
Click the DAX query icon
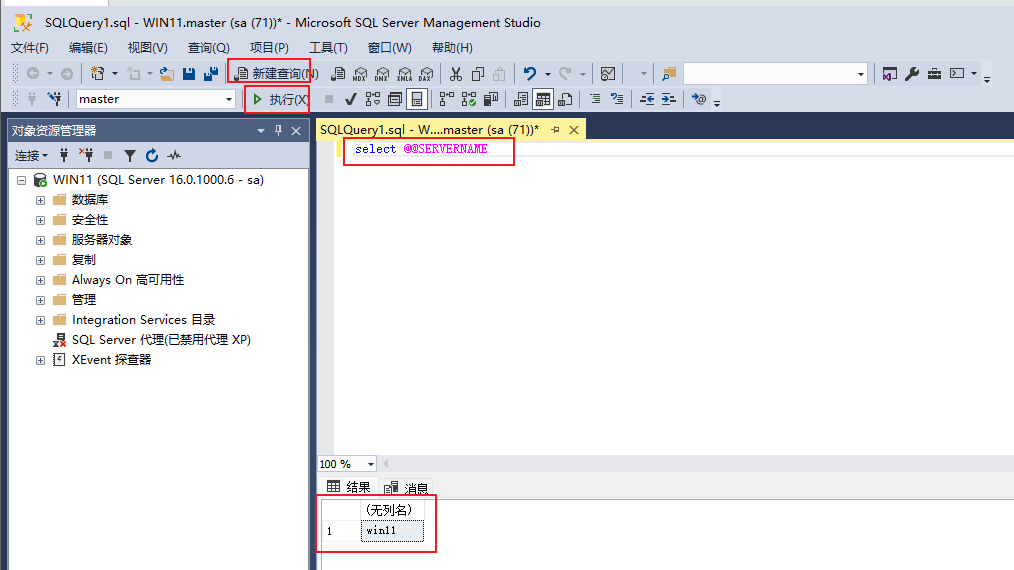pos(426,74)
